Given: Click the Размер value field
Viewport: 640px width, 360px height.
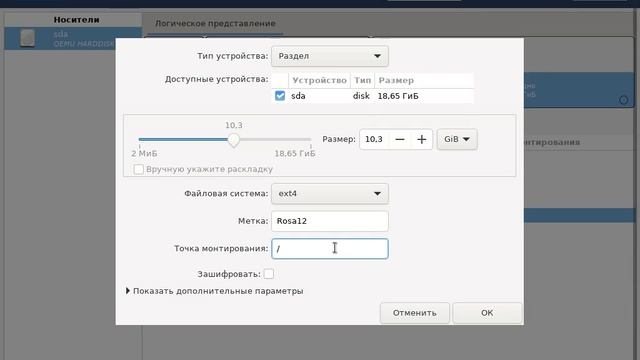Looking at the screenshot, I should coord(374,139).
